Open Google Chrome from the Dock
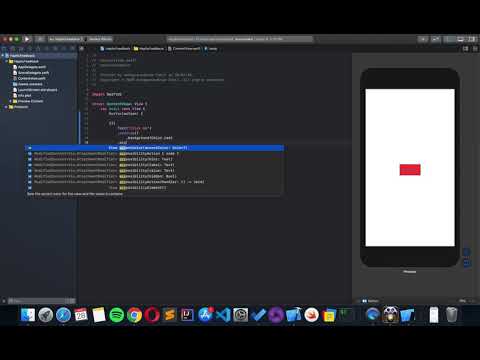Image resolution: width=480 pixels, height=360 pixels. coord(134,315)
